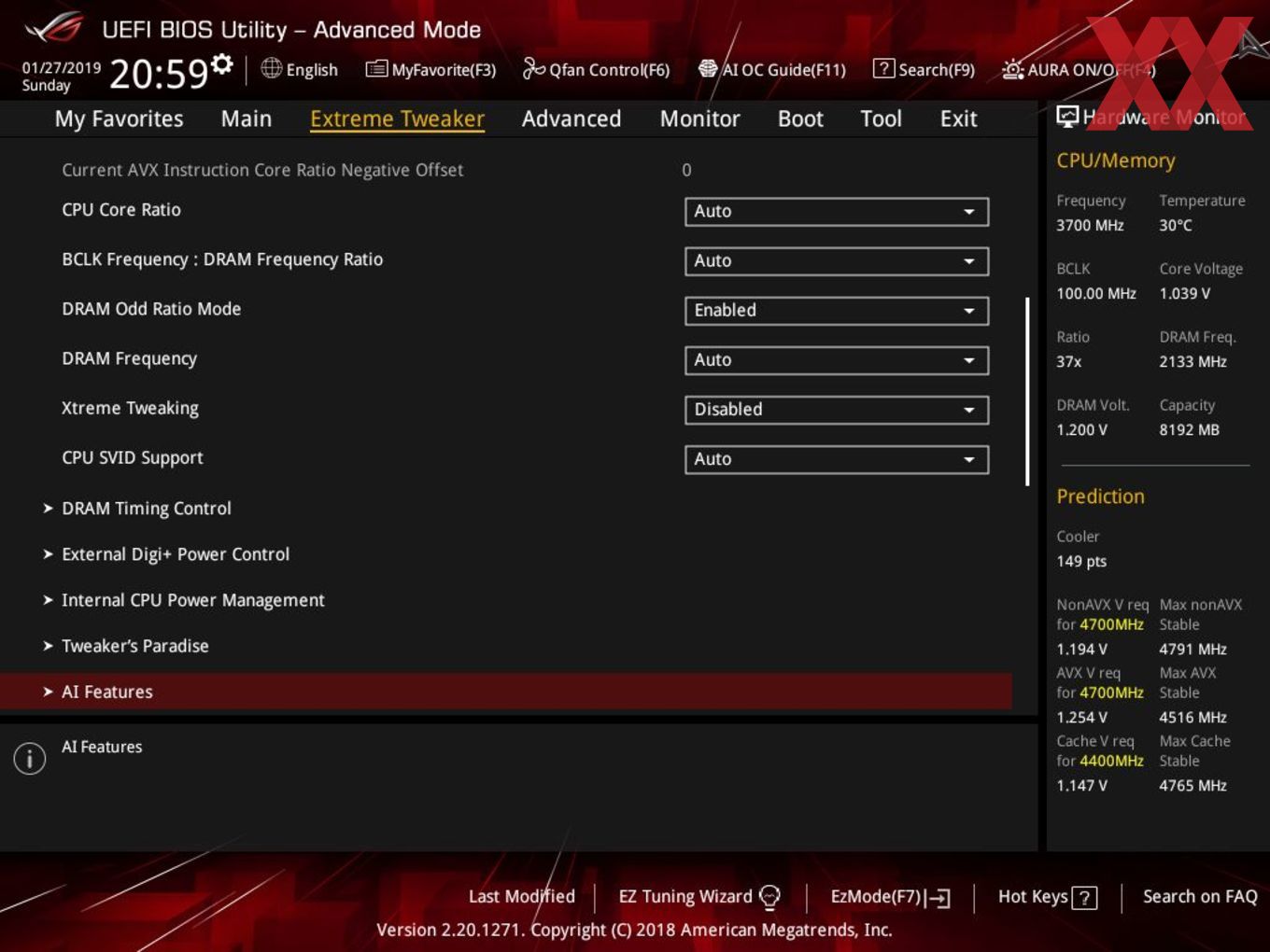The height and width of the screenshot is (952, 1270).
Task: Click the 30°C temperature value
Action: tap(1175, 225)
